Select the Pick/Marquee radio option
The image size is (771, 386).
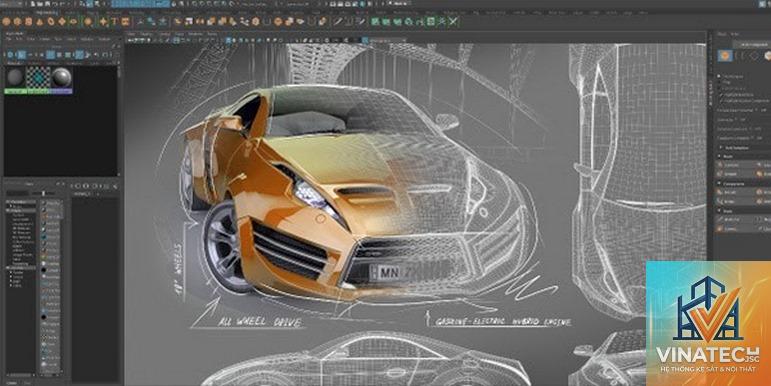point(719,76)
